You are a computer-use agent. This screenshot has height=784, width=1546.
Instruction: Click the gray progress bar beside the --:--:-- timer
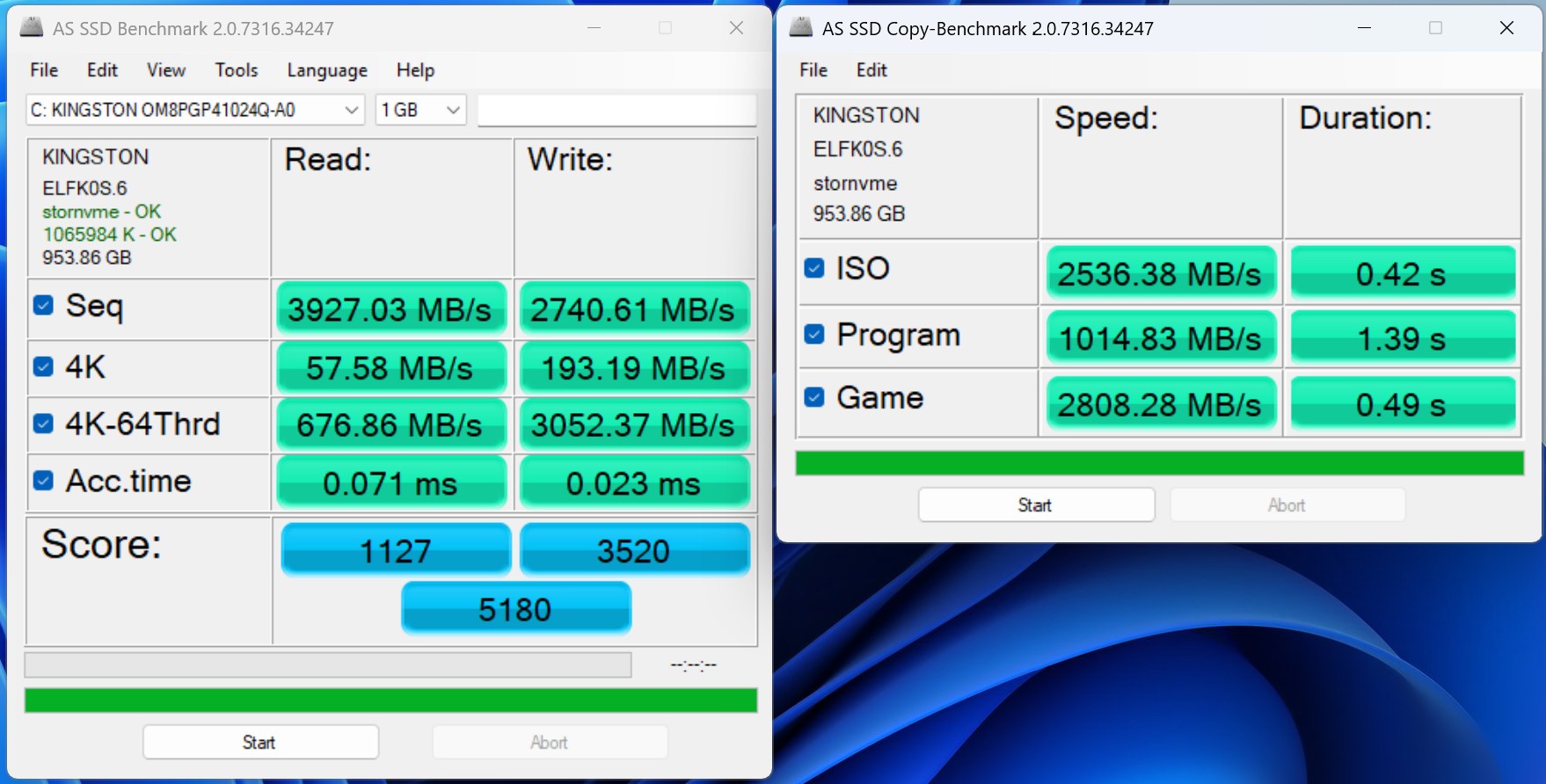pos(328,664)
